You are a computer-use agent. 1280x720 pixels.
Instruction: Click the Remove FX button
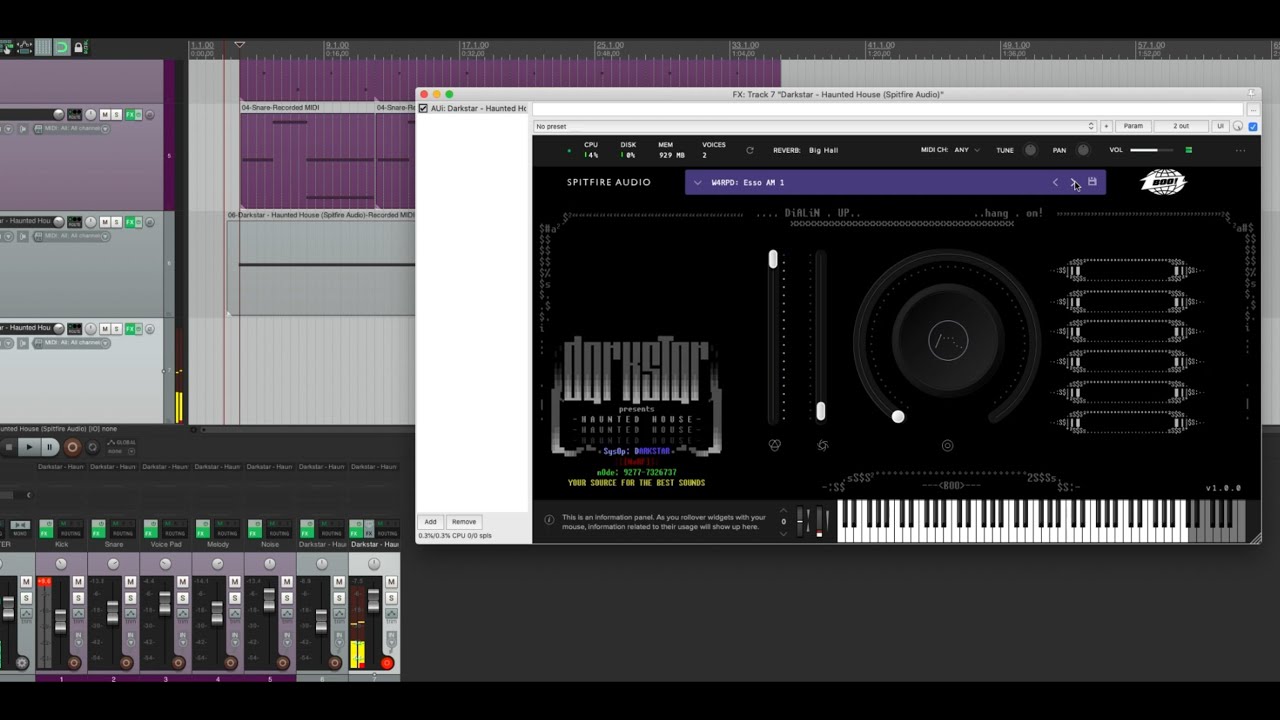click(464, 521)
